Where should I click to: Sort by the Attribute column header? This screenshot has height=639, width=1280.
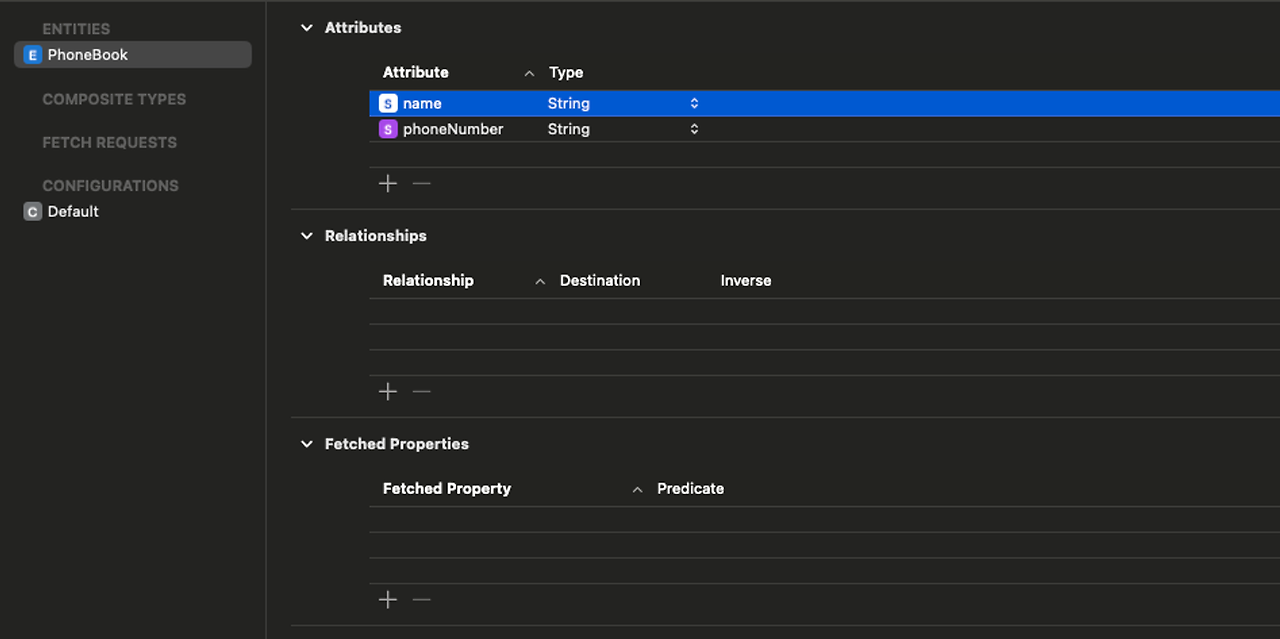coord(416,72)
